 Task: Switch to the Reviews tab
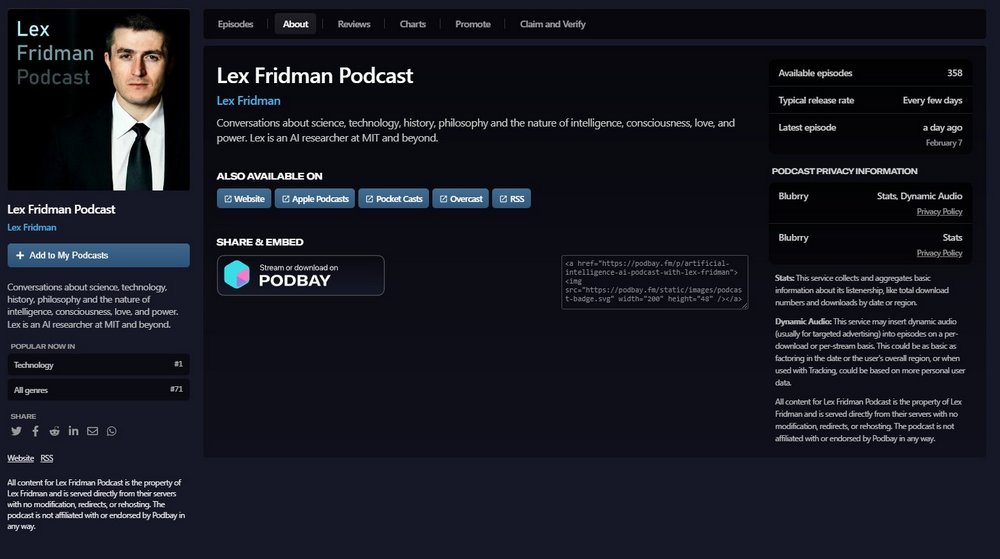click(354, 24)
